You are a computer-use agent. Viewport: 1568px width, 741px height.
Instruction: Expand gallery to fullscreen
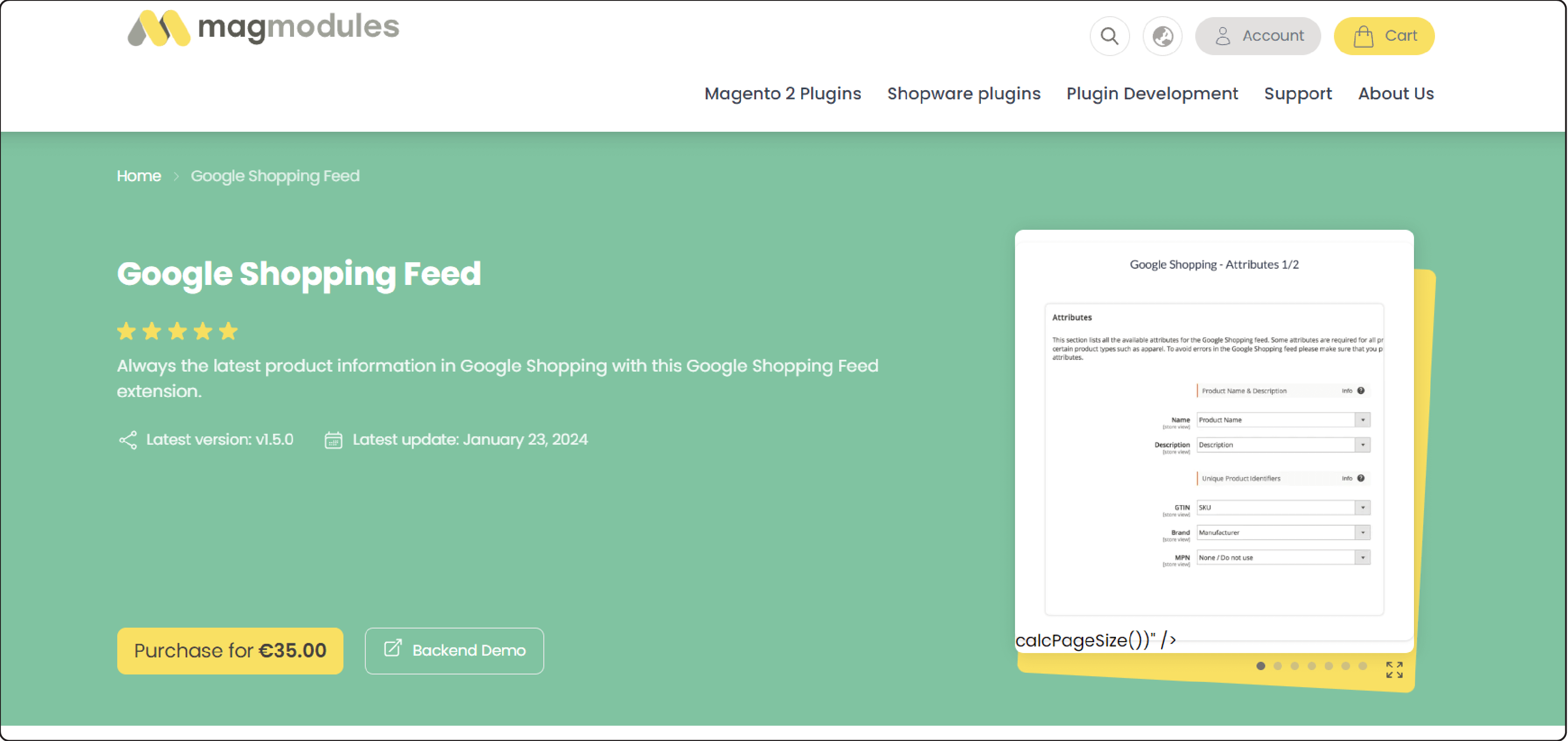[1394, 670]
